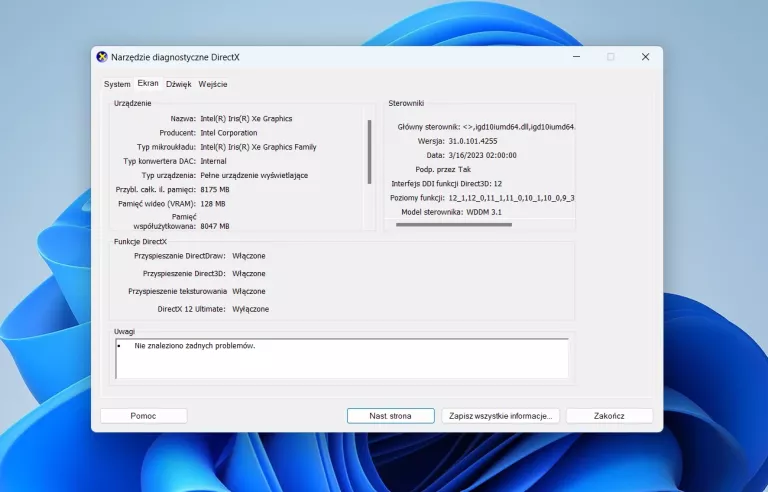This screenshot has height=492, width=768.
Task: Click the Zakończ button
Action: [x=609, y=416]
